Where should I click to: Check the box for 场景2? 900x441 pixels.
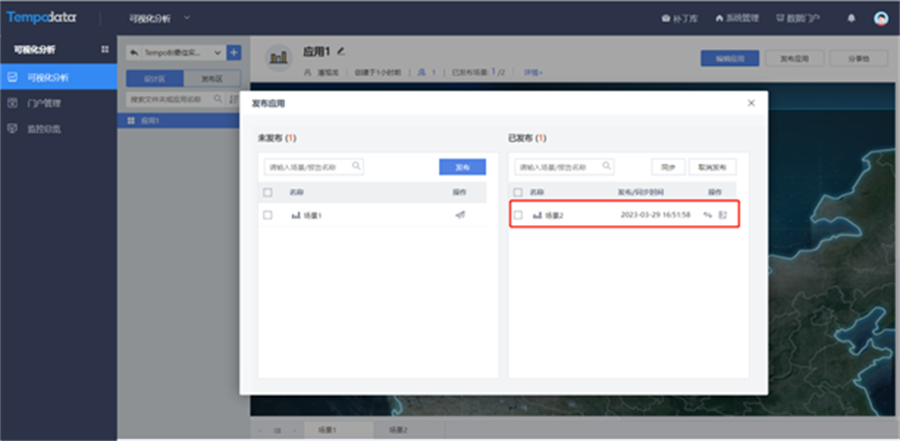point(518,215)
